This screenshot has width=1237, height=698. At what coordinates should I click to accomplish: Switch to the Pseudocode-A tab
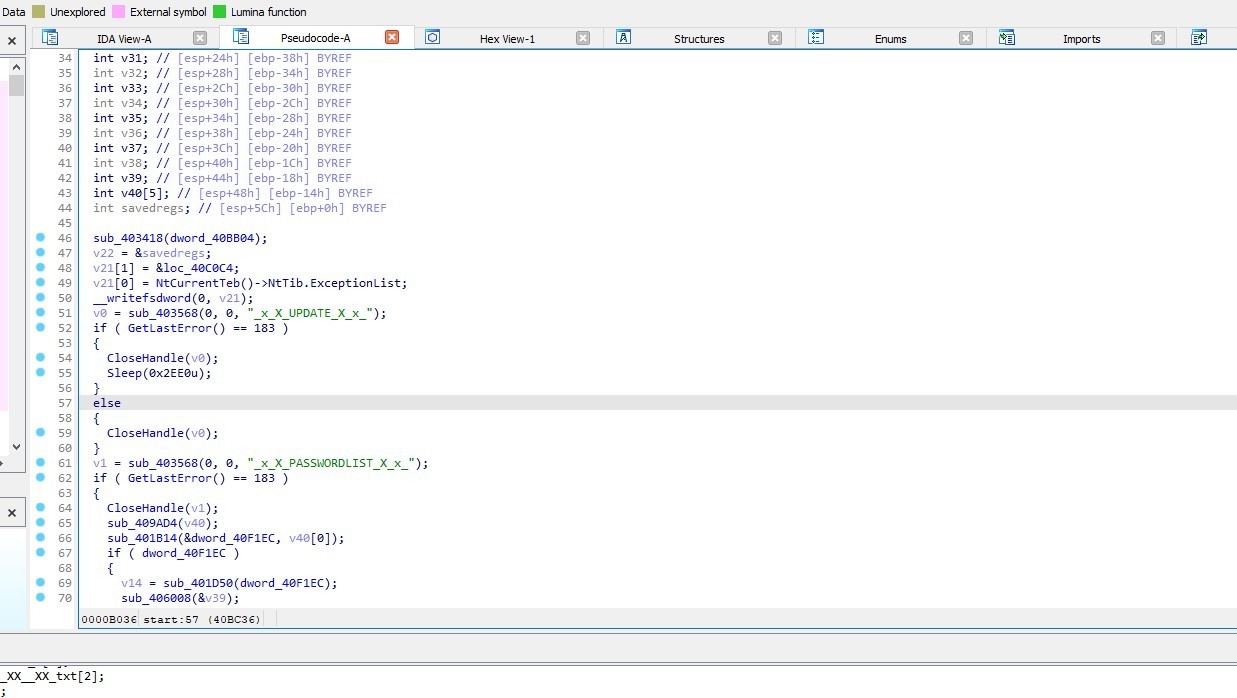pos(315,38)
